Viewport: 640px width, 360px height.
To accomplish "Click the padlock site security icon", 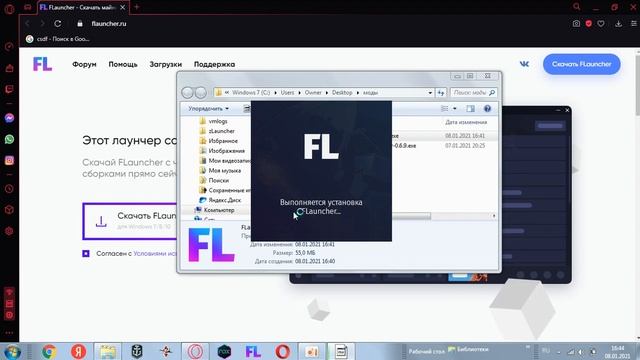I will click(80, 24).
